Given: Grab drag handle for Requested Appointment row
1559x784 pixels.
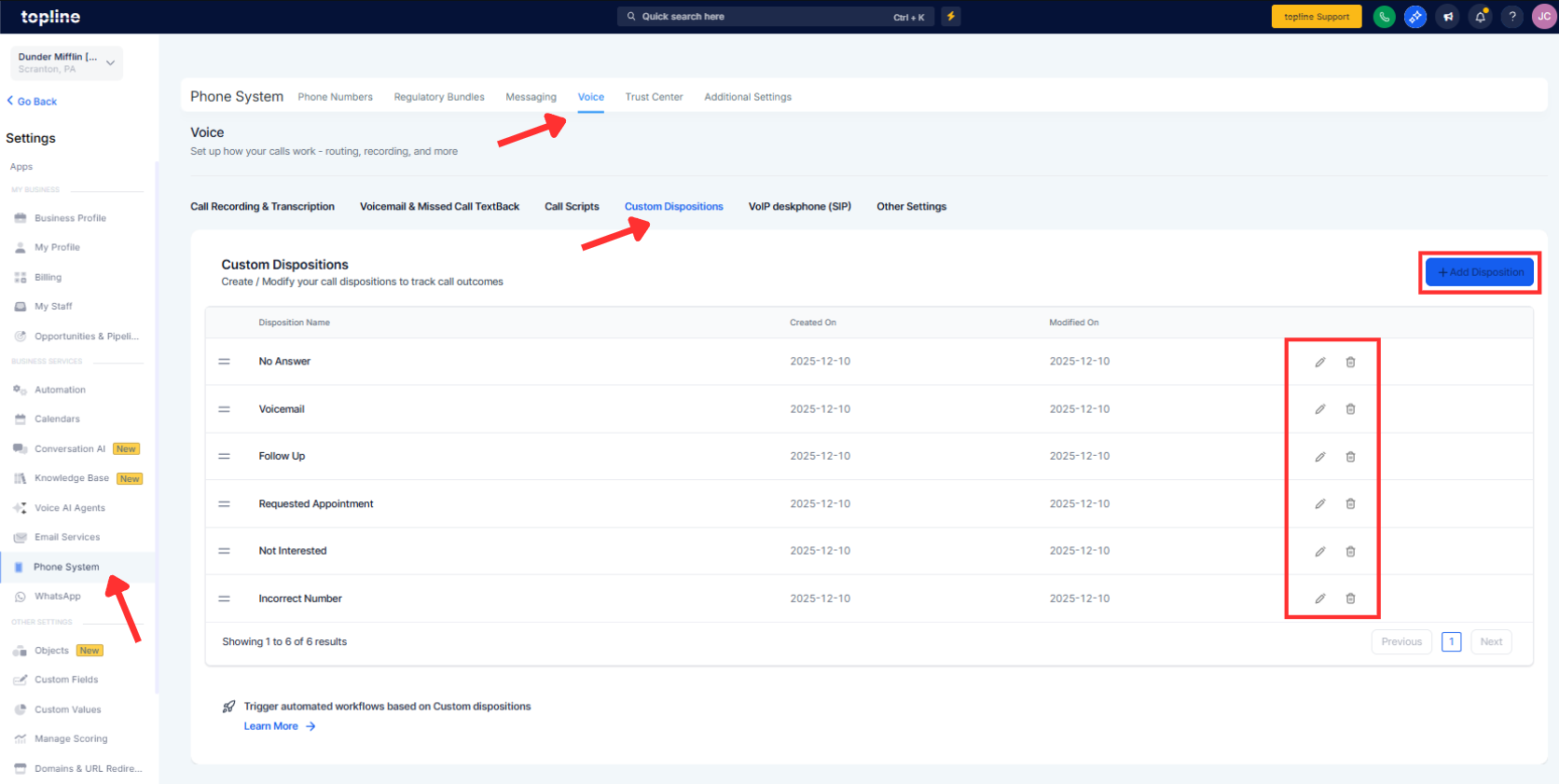Looking at the screenshot, I should point(224,504).
